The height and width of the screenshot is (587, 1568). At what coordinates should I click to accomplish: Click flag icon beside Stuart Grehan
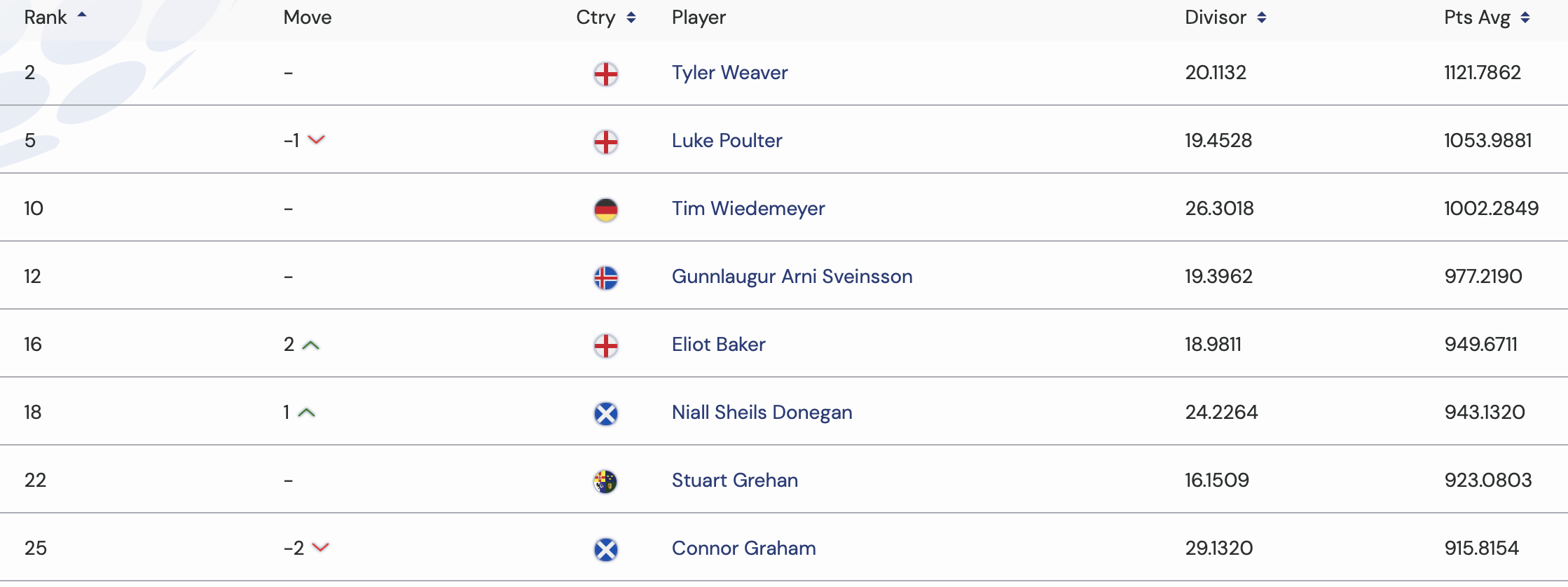pos(606,481)
